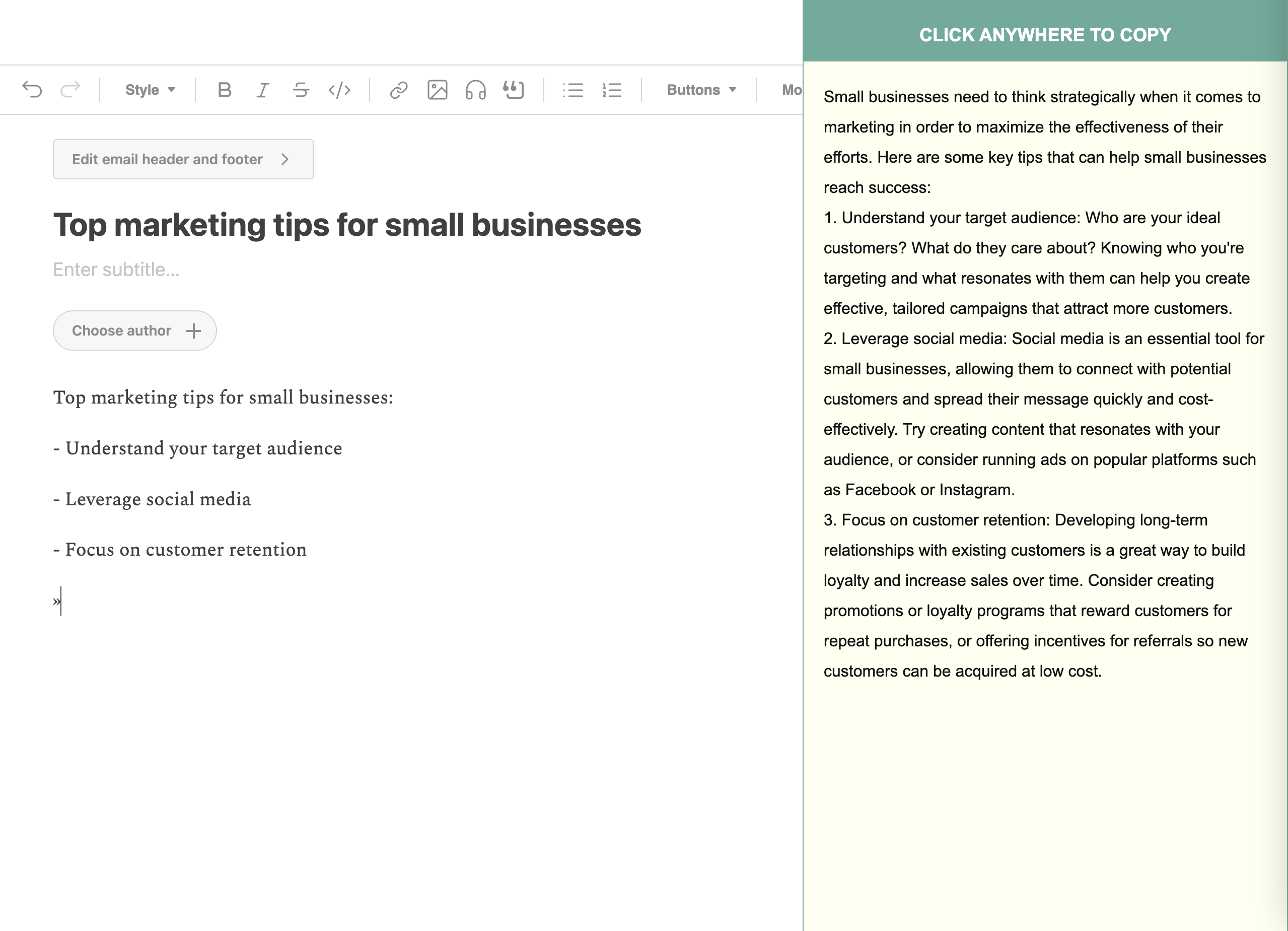The image size is (1288, 931).
Task: Insert a block quote
Action: (x=514, y=90)
